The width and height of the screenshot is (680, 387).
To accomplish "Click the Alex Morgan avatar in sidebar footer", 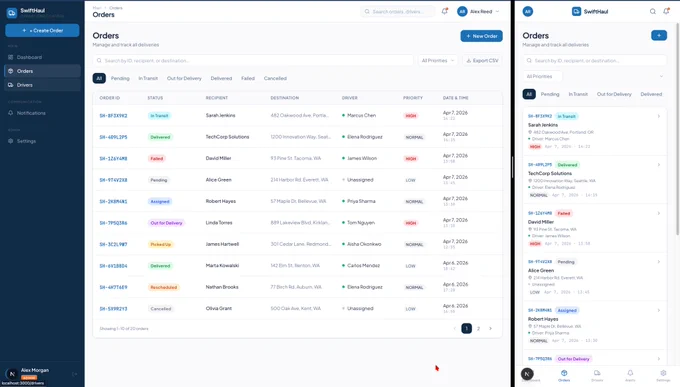I will coord(12,374).
